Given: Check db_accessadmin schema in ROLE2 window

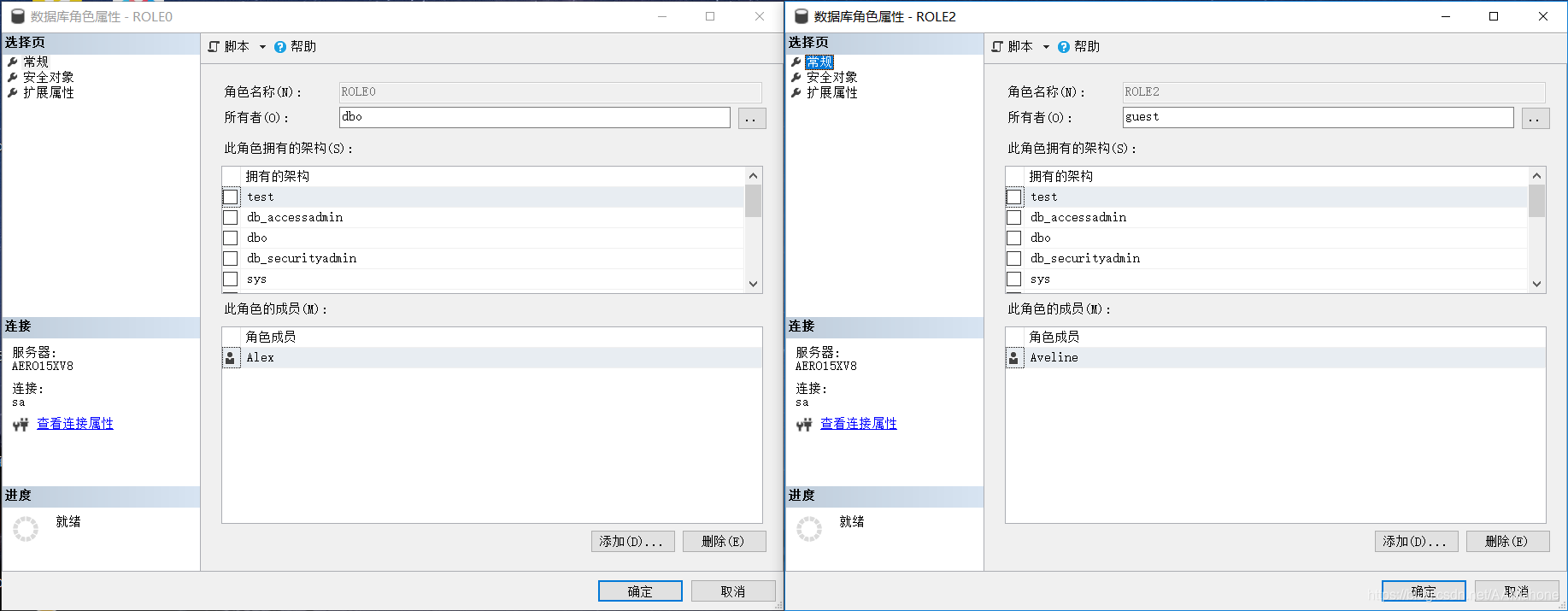Looking at the screenshot, I should tap(1014, 218).
